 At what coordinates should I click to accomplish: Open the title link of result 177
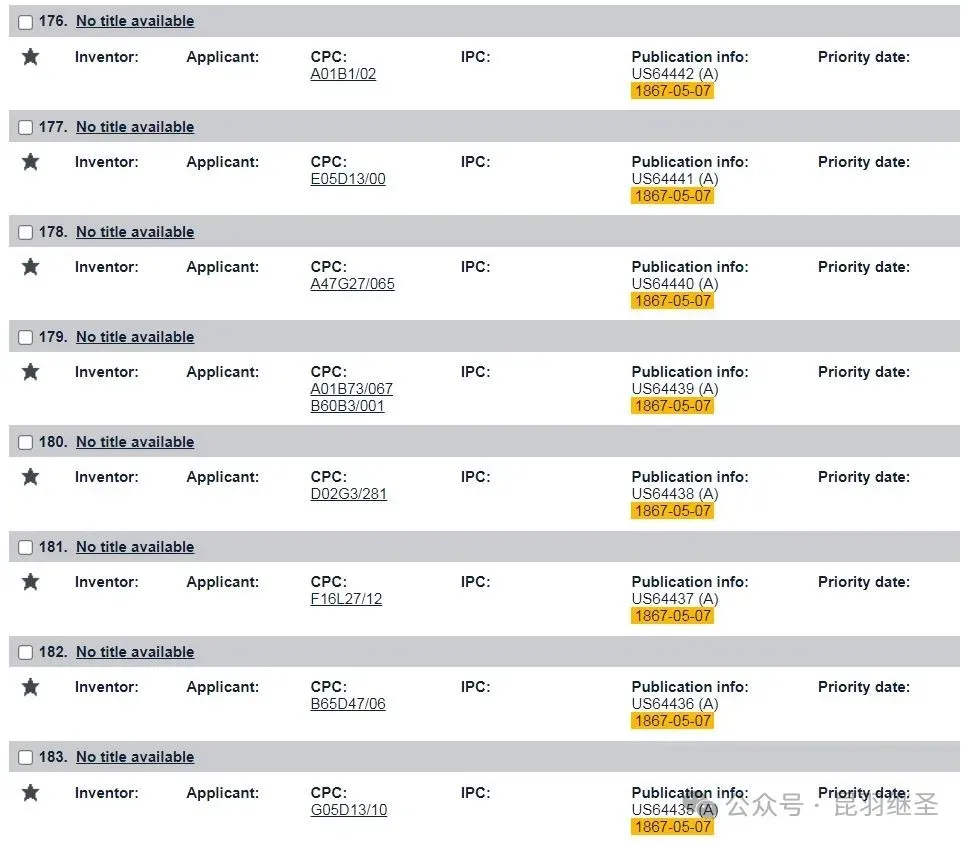pos(135,127)
